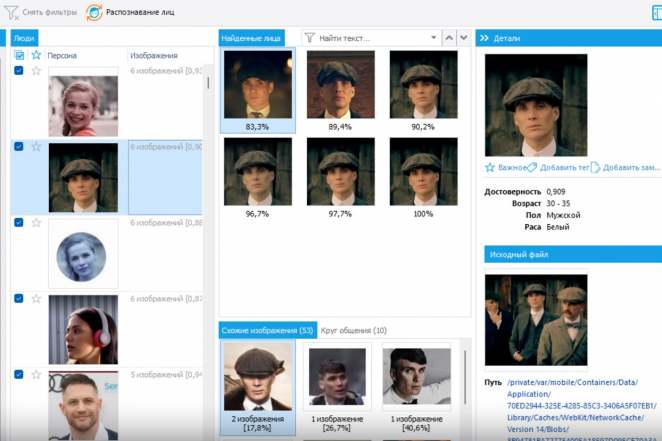Collapse the Детали panel with double chevron
This screenshot has width=662, height=441.
click(x=484, y=38)
